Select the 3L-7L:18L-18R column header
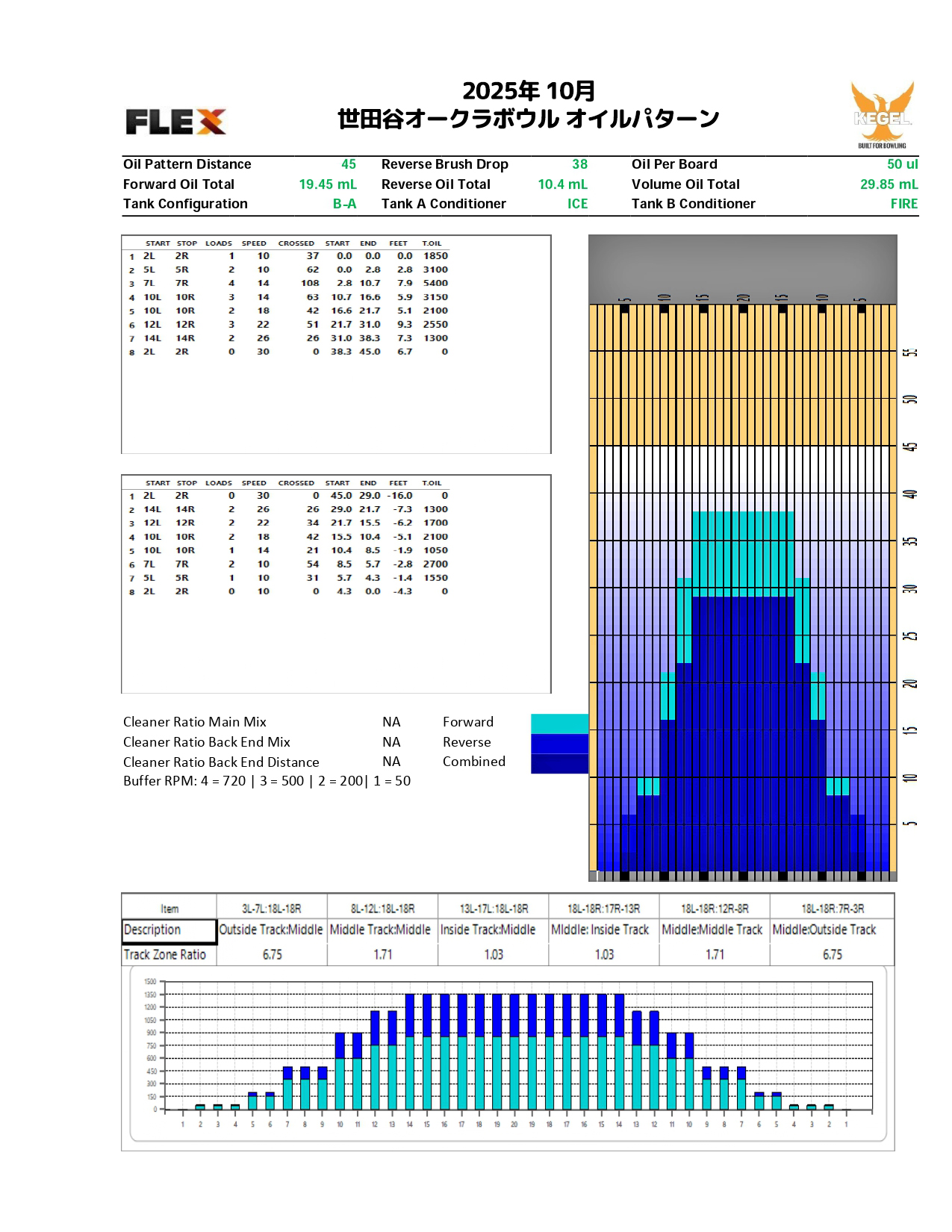952x1232 pixels. click(x=271, y=909)
